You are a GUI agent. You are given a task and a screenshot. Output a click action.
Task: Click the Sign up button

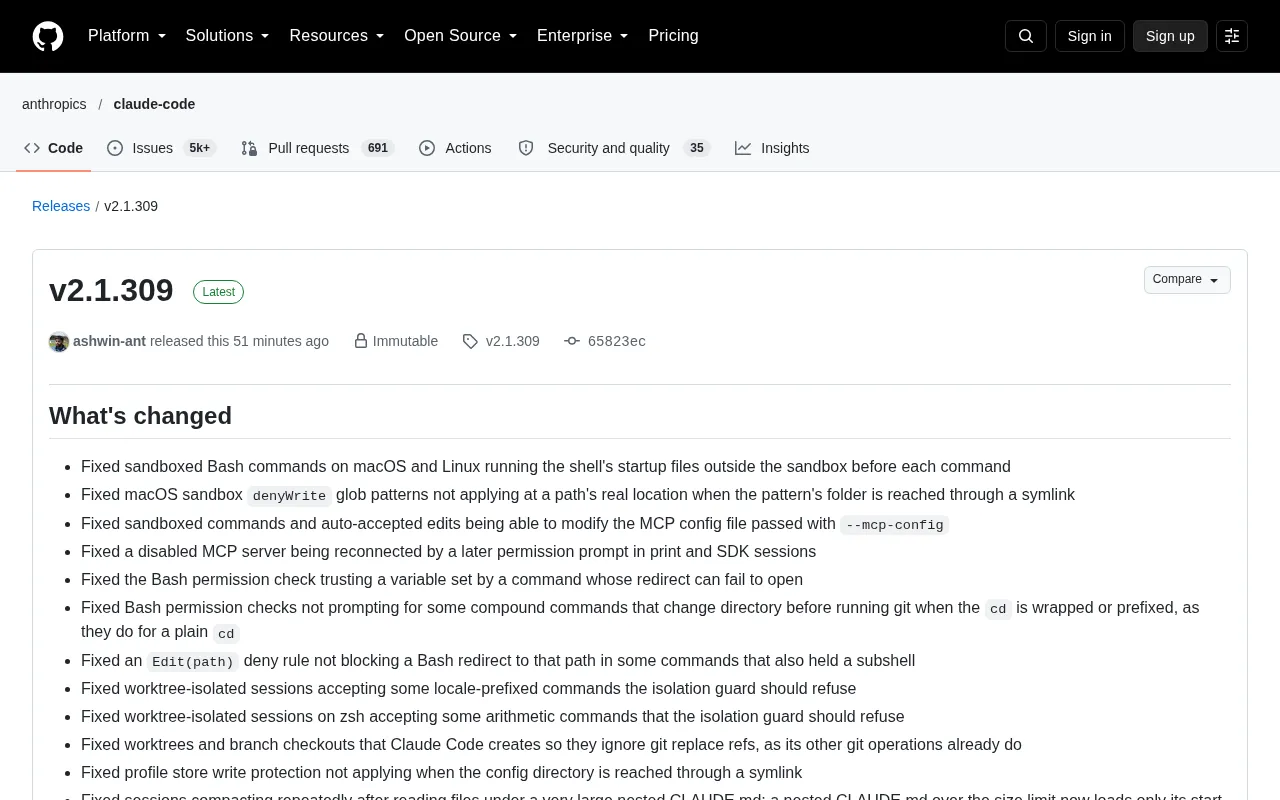[1170, 36]
